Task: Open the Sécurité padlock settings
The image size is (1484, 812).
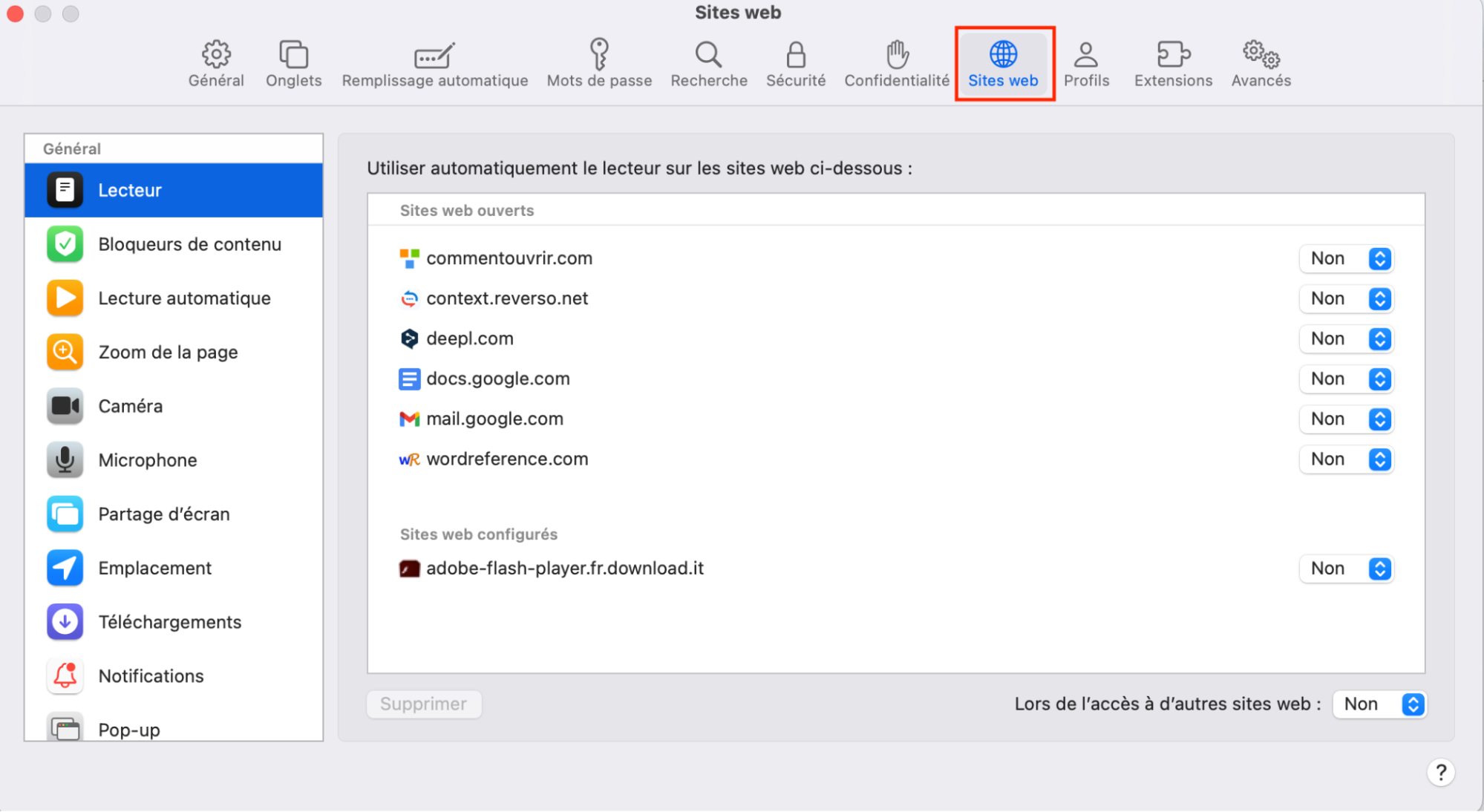Action: (795, 63)
